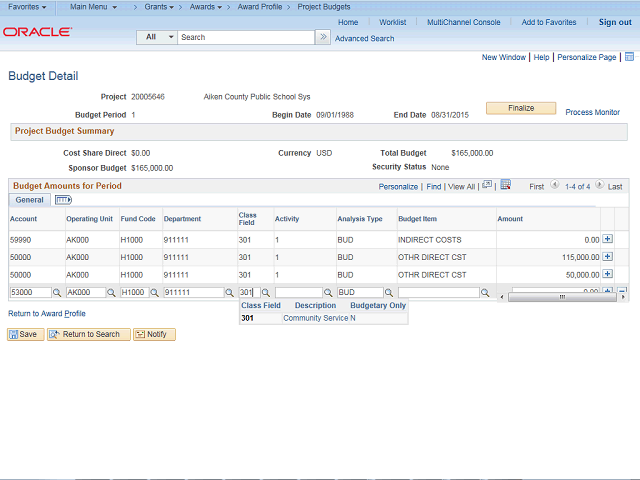The image size is (640, 480).
Task: Click the Return to Award Profile link
Action: [47, 313]
